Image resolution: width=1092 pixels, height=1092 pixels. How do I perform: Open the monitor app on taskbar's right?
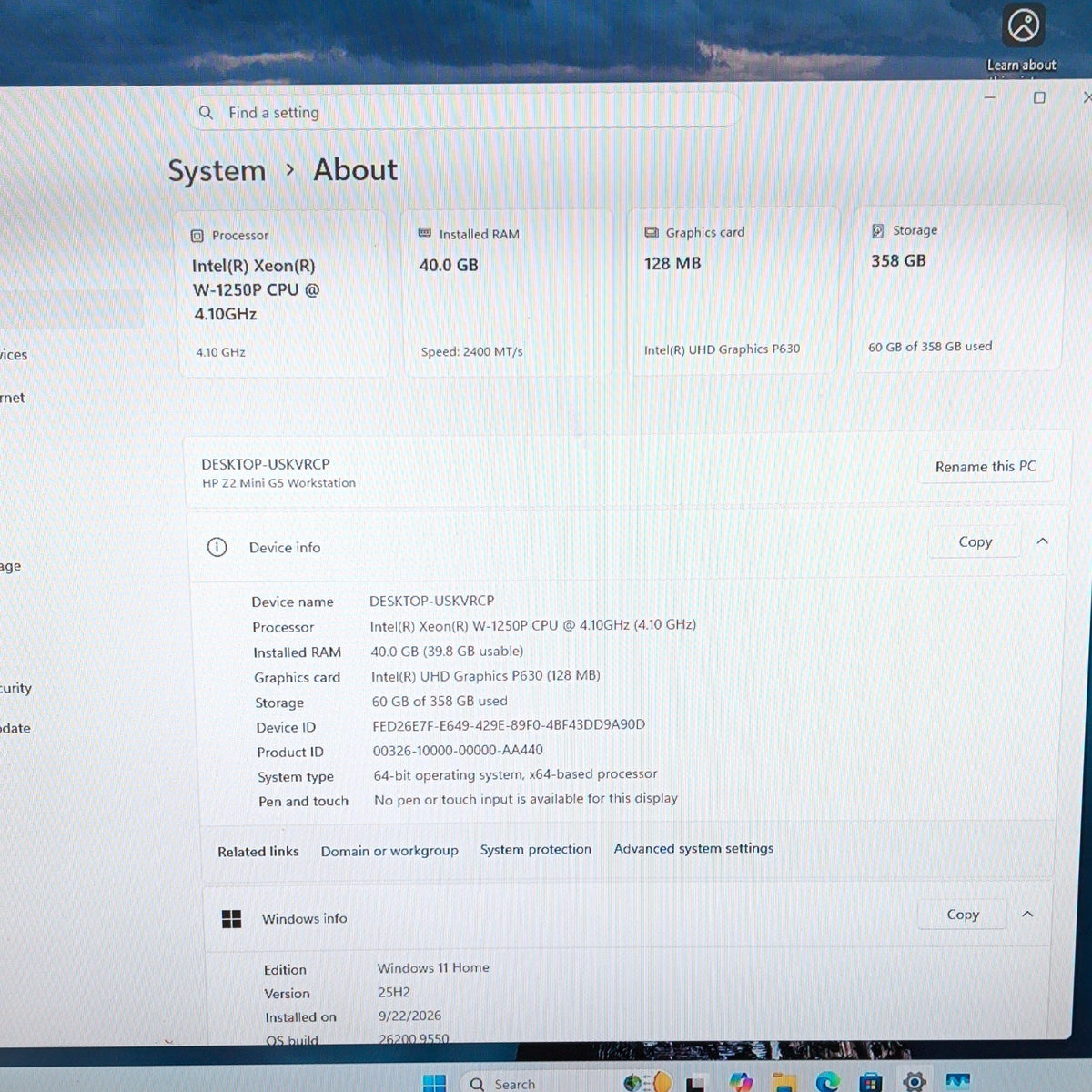957,1082
